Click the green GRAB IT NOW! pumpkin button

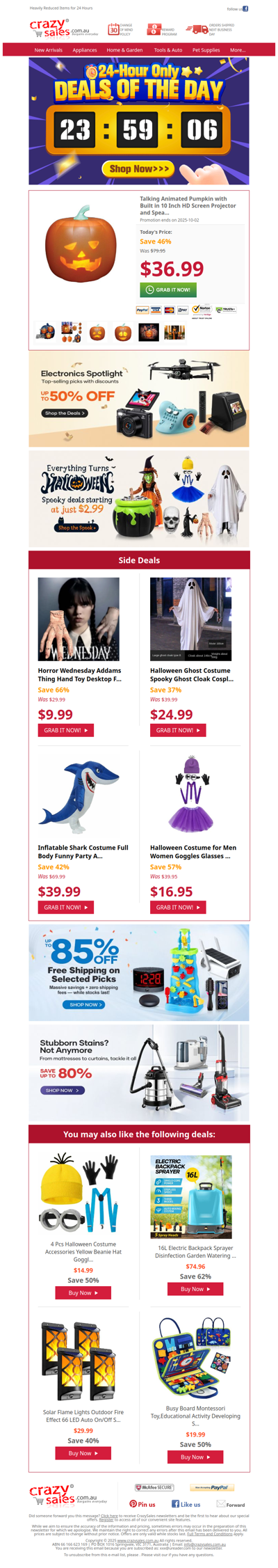click(x=168, y=290)
